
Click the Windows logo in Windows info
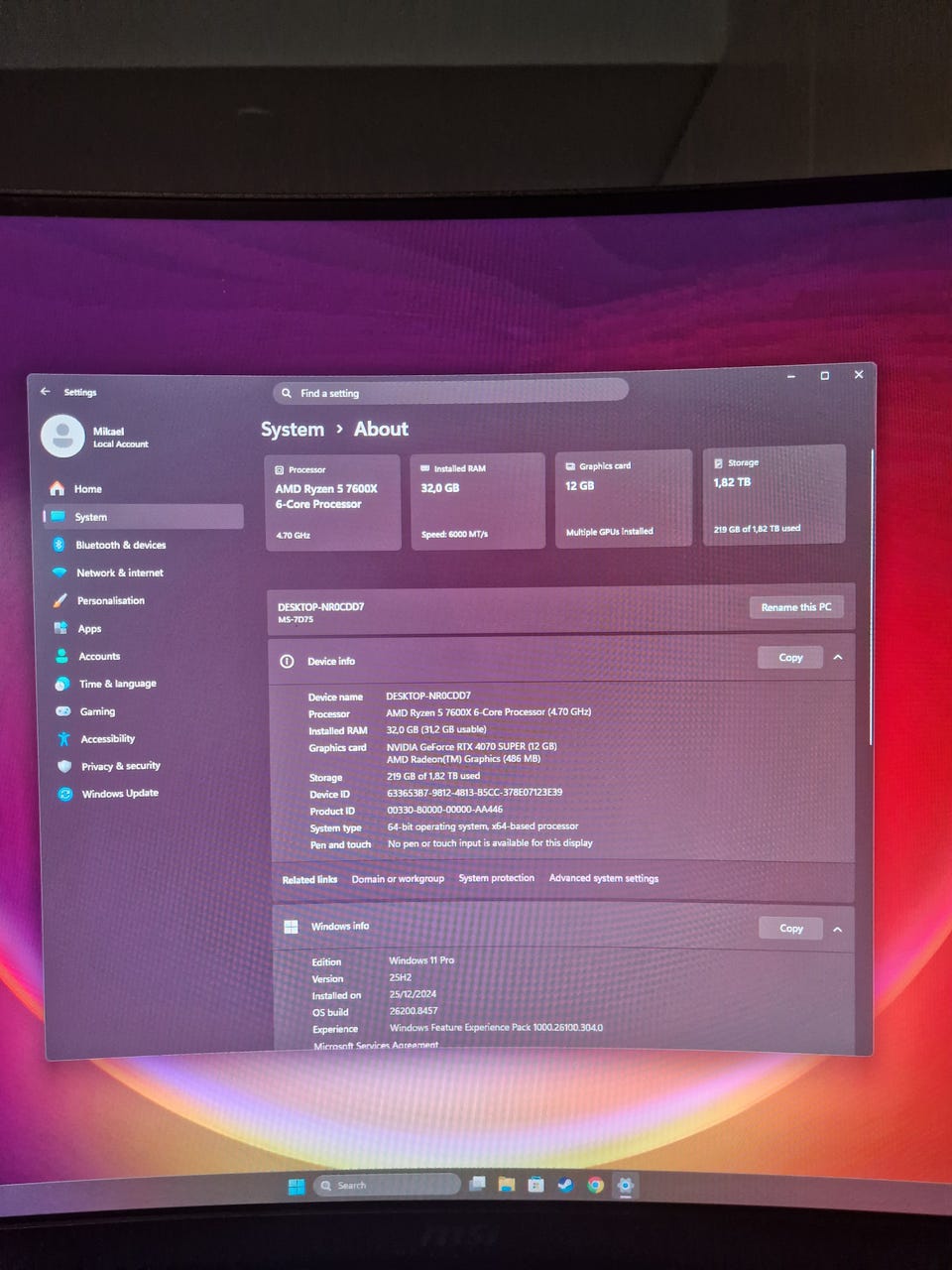pyautogui.click(x=291, y=927)
